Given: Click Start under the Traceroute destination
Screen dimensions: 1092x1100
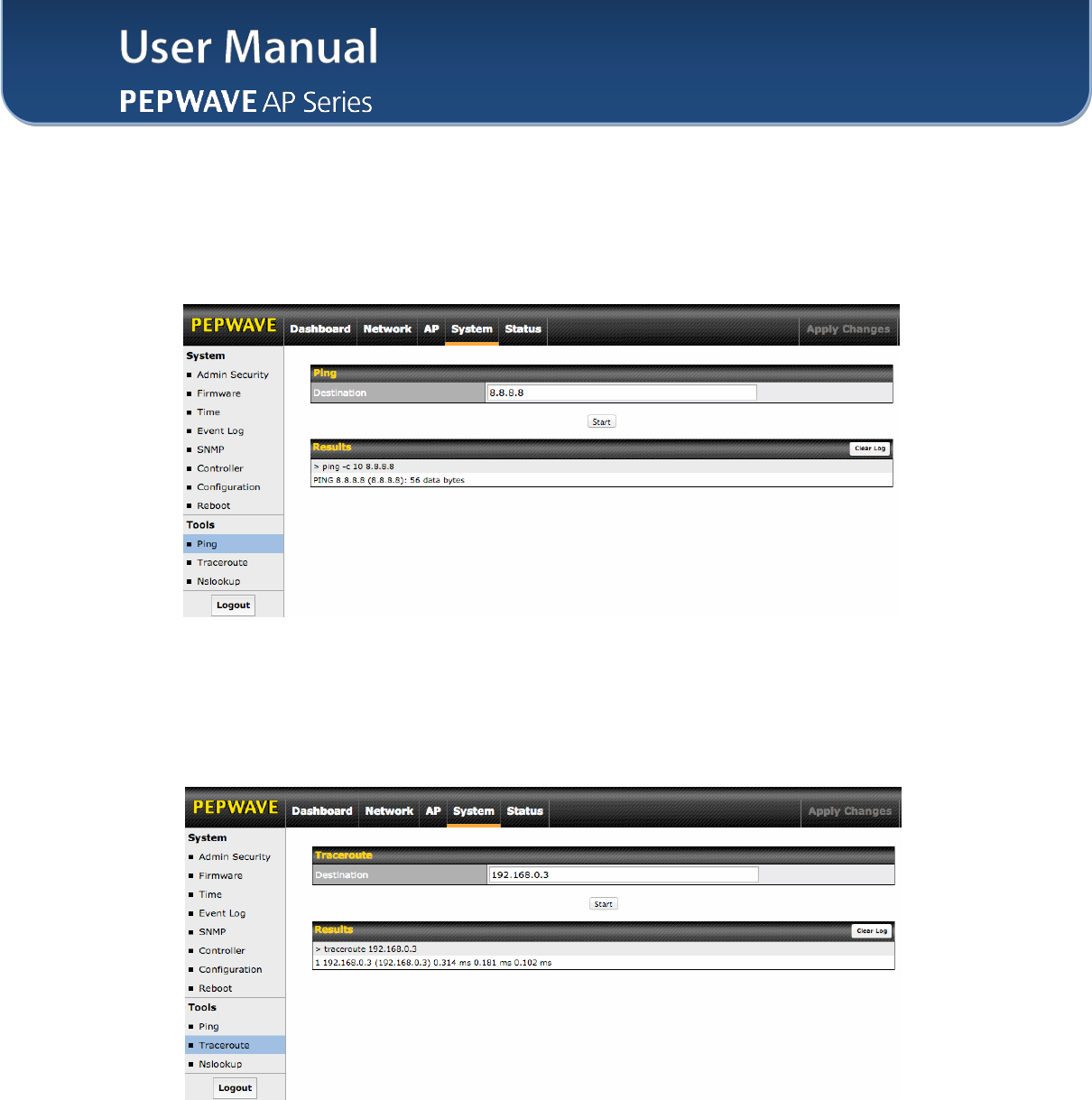Looking at the screenshot, I should tap(604, 904).
